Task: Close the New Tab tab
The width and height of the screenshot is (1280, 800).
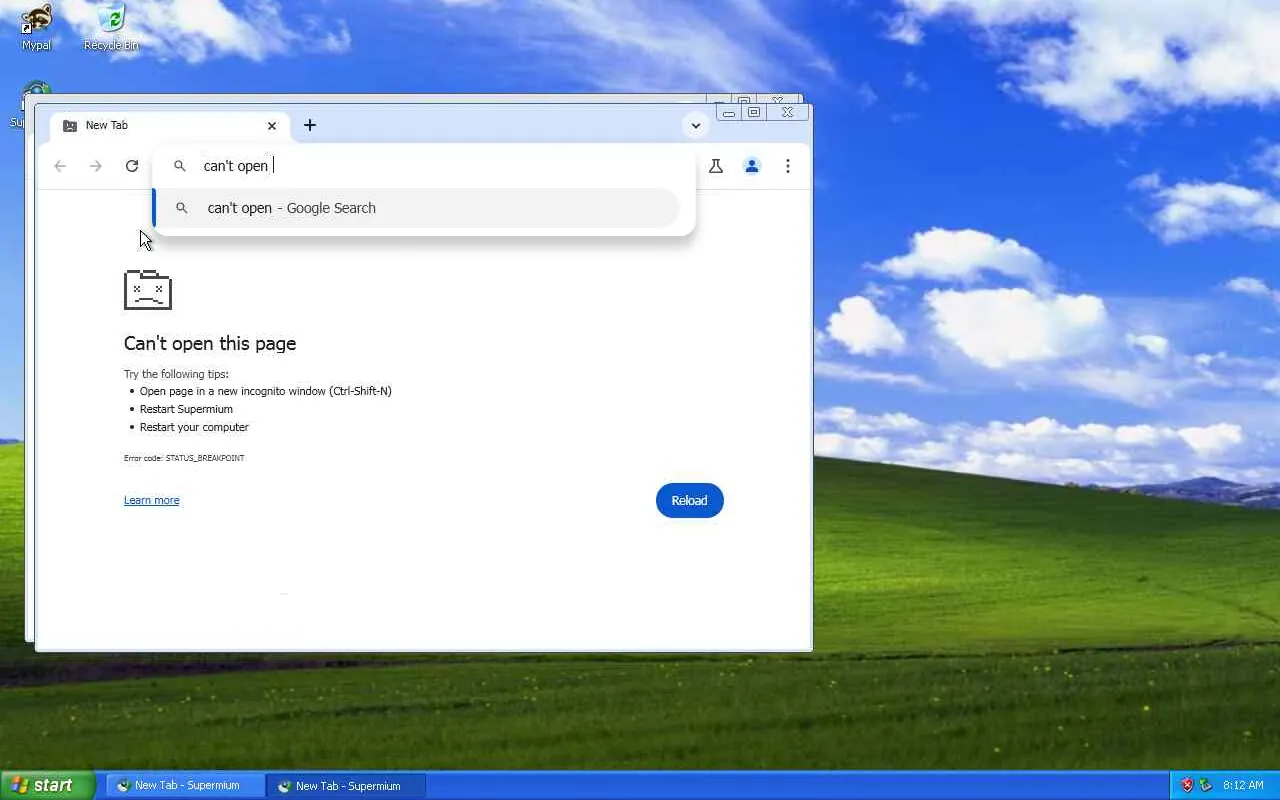Action: (x=272, y=126)
